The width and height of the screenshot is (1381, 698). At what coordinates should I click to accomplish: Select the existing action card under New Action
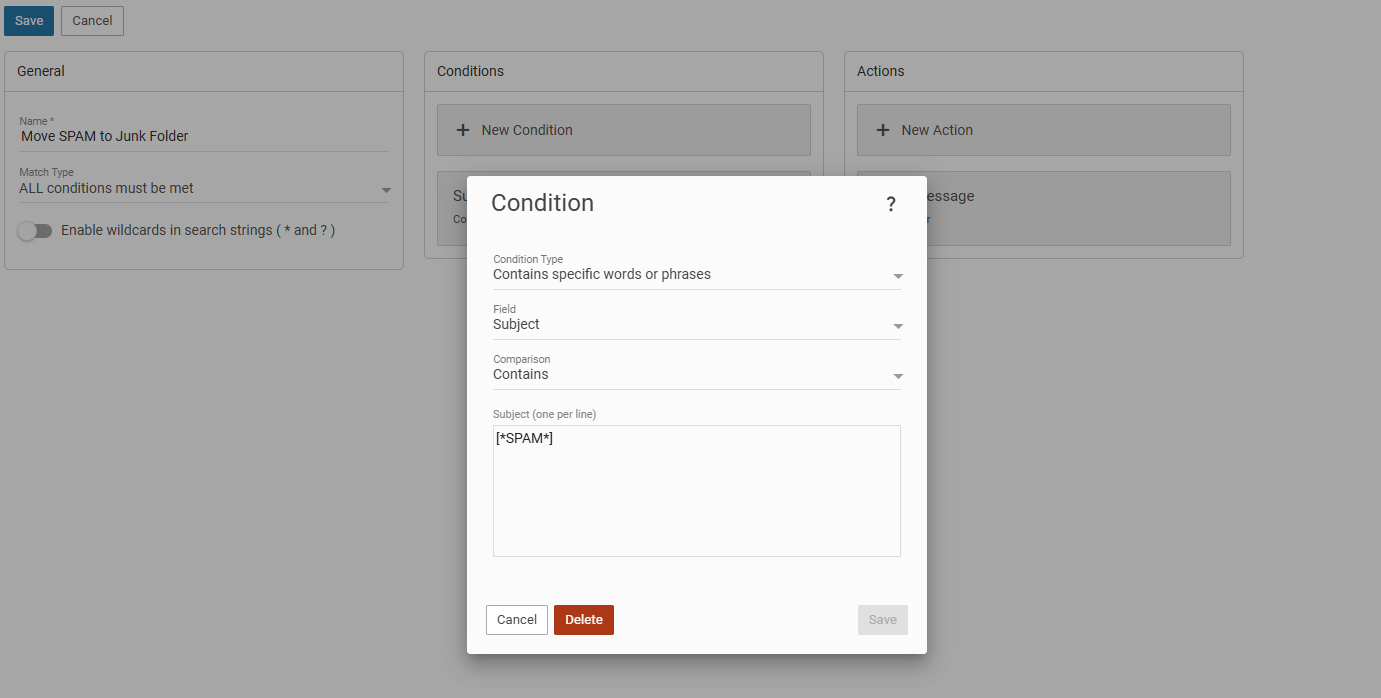point(1080,208)
